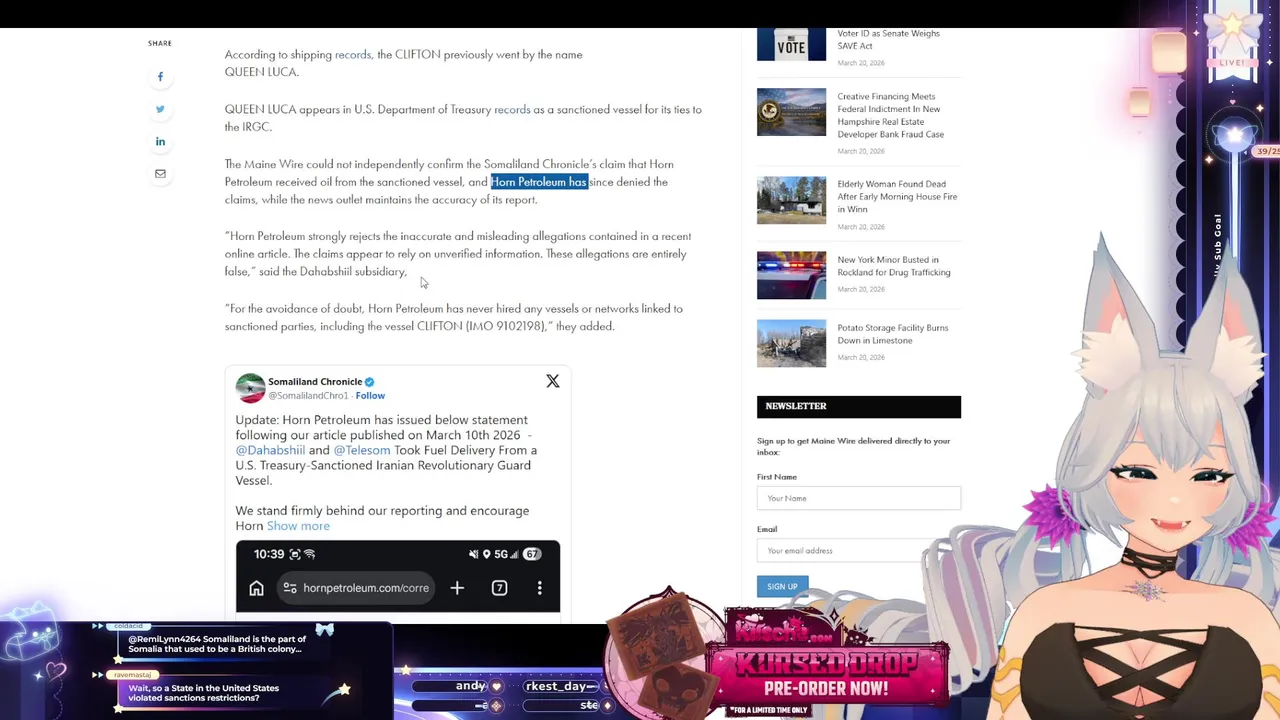Image resolution: width=1280 pixels, height=720 pixels.
Task: Open first shipping 'records' link
Action: [x=352, y=55]
